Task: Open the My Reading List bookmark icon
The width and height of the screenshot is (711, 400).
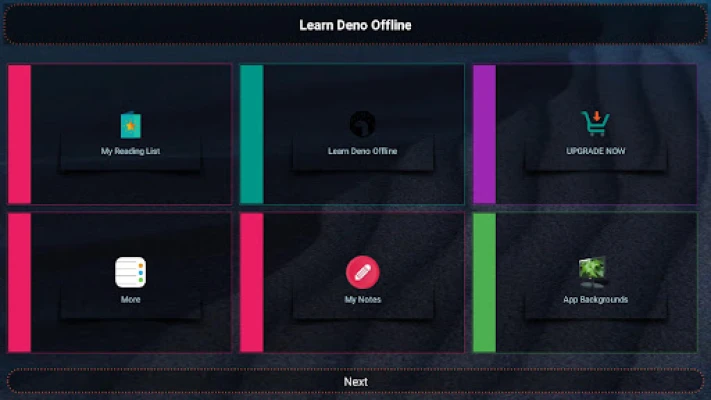Action: coord(130,125)
